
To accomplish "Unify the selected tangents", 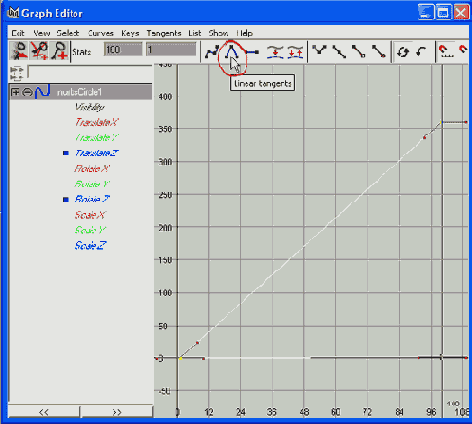I will pos(339,52).
